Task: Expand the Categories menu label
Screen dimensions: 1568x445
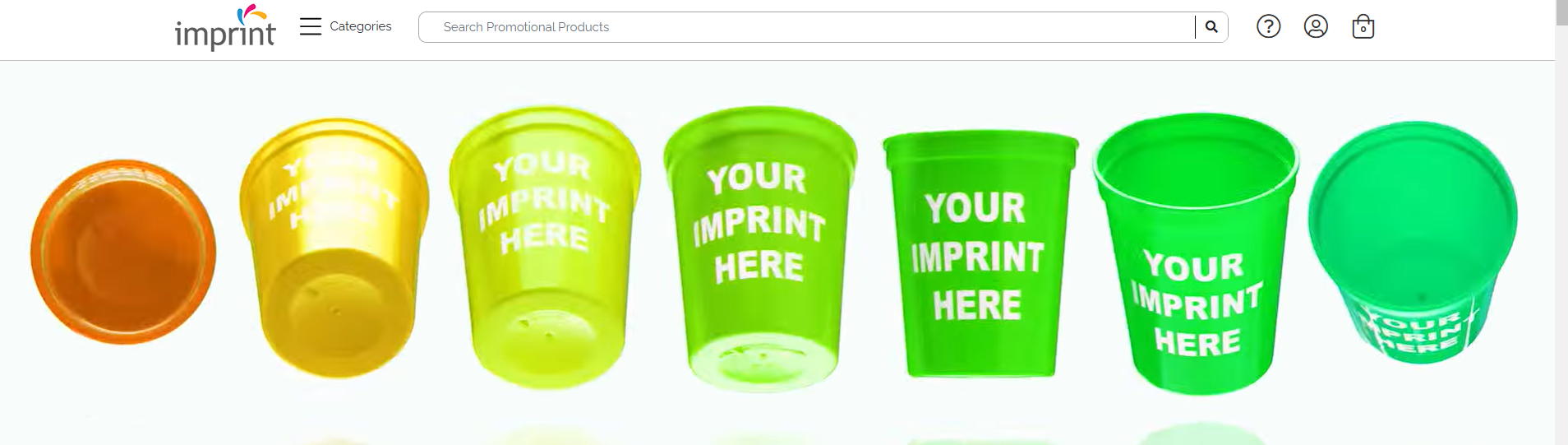Action: pos(361,26)
